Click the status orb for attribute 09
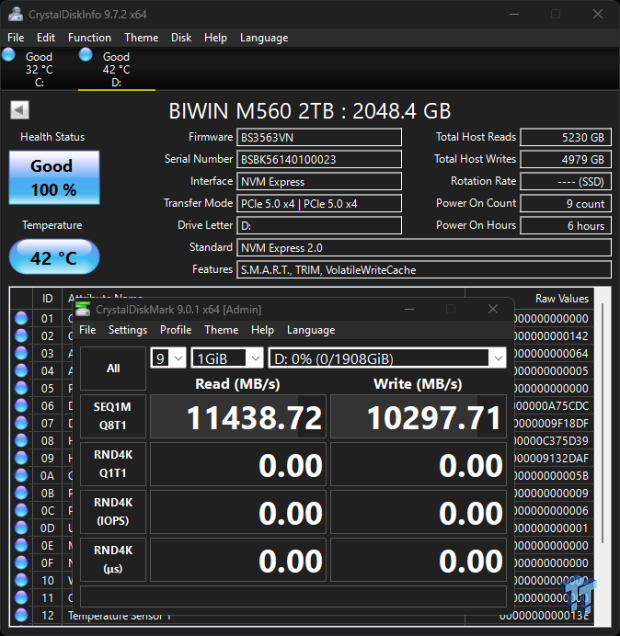 pyautogui.click(x=21, y=458)
